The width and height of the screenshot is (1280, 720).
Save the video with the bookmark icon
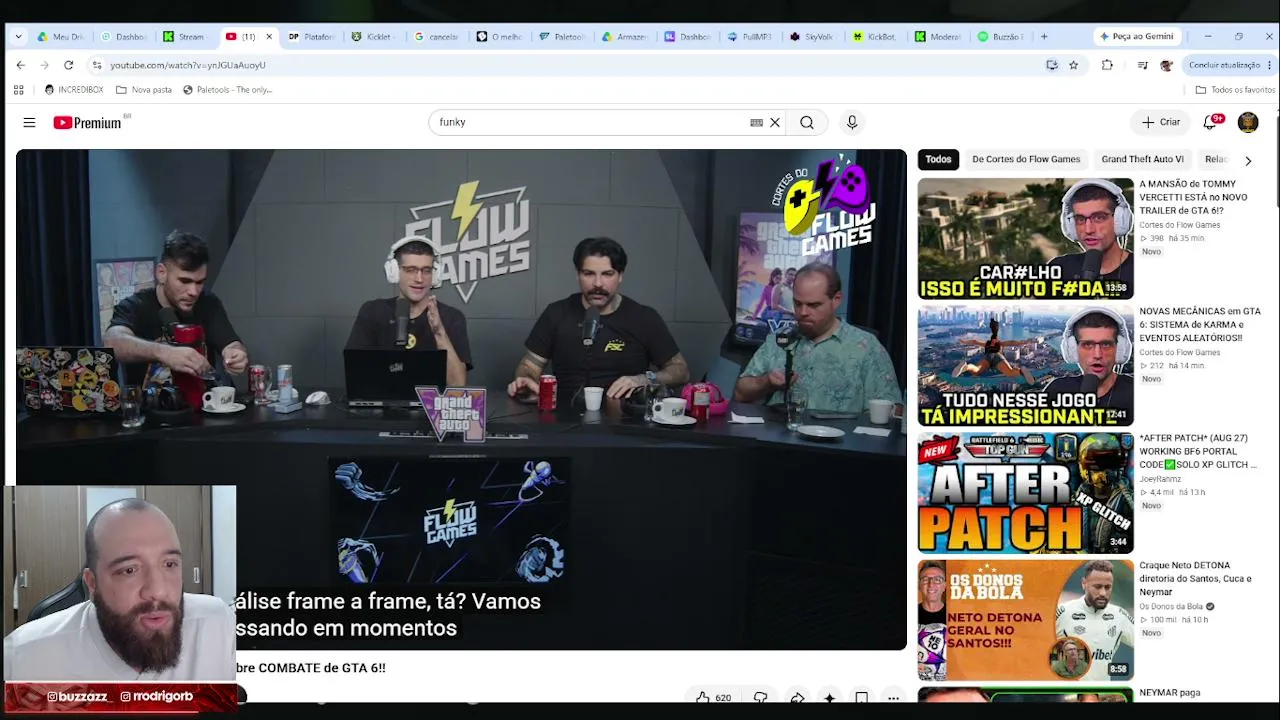861,698
